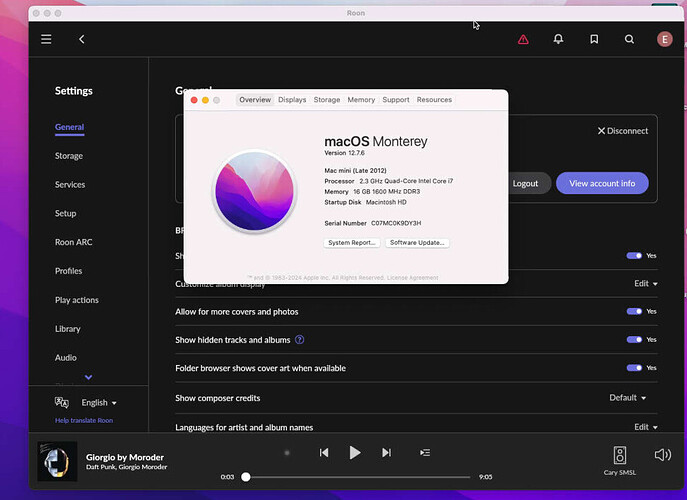Click Disconnect in Roon settings
This screenshot has height=500, width=687.
click(623, 131)
